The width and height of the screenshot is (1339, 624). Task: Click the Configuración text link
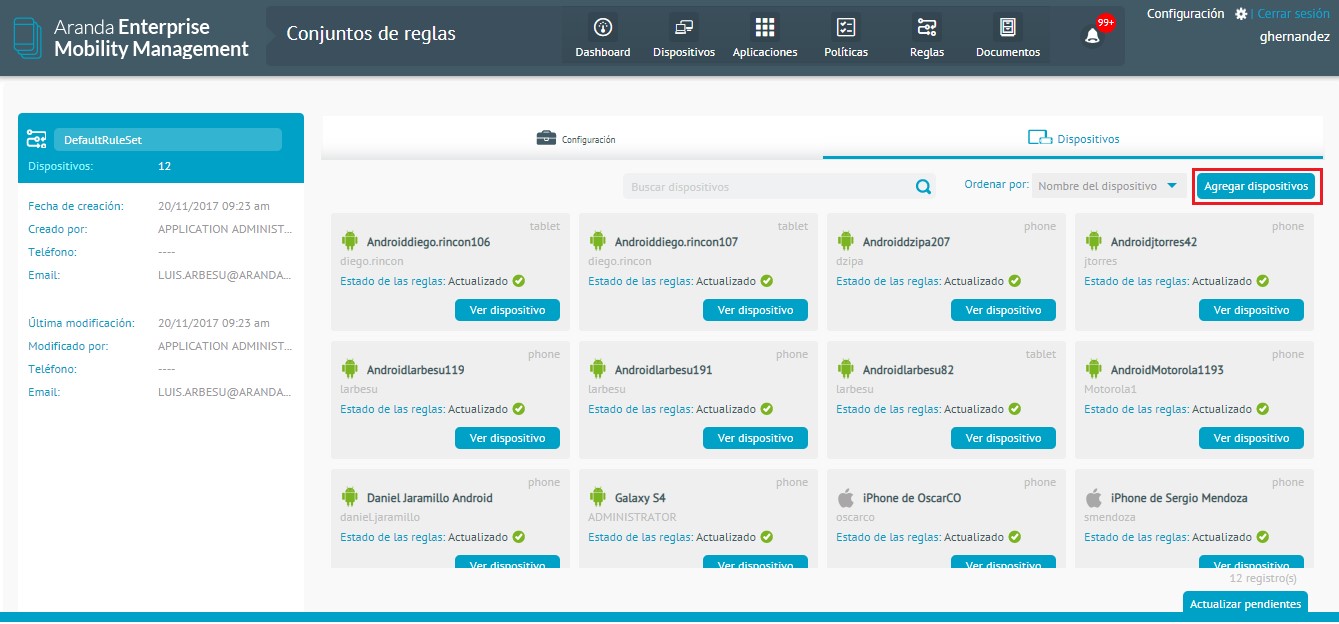coord(1186,14)
